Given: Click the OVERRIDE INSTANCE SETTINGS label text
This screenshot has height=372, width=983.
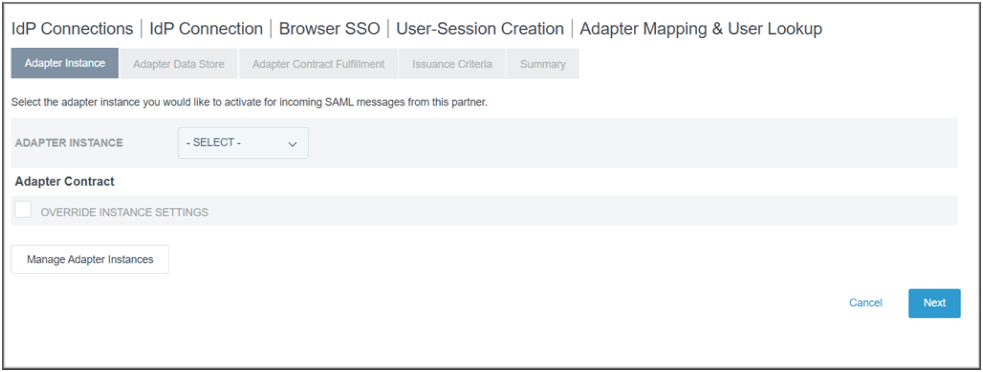Looking at the screenshot, I should [x=124, y=212].
